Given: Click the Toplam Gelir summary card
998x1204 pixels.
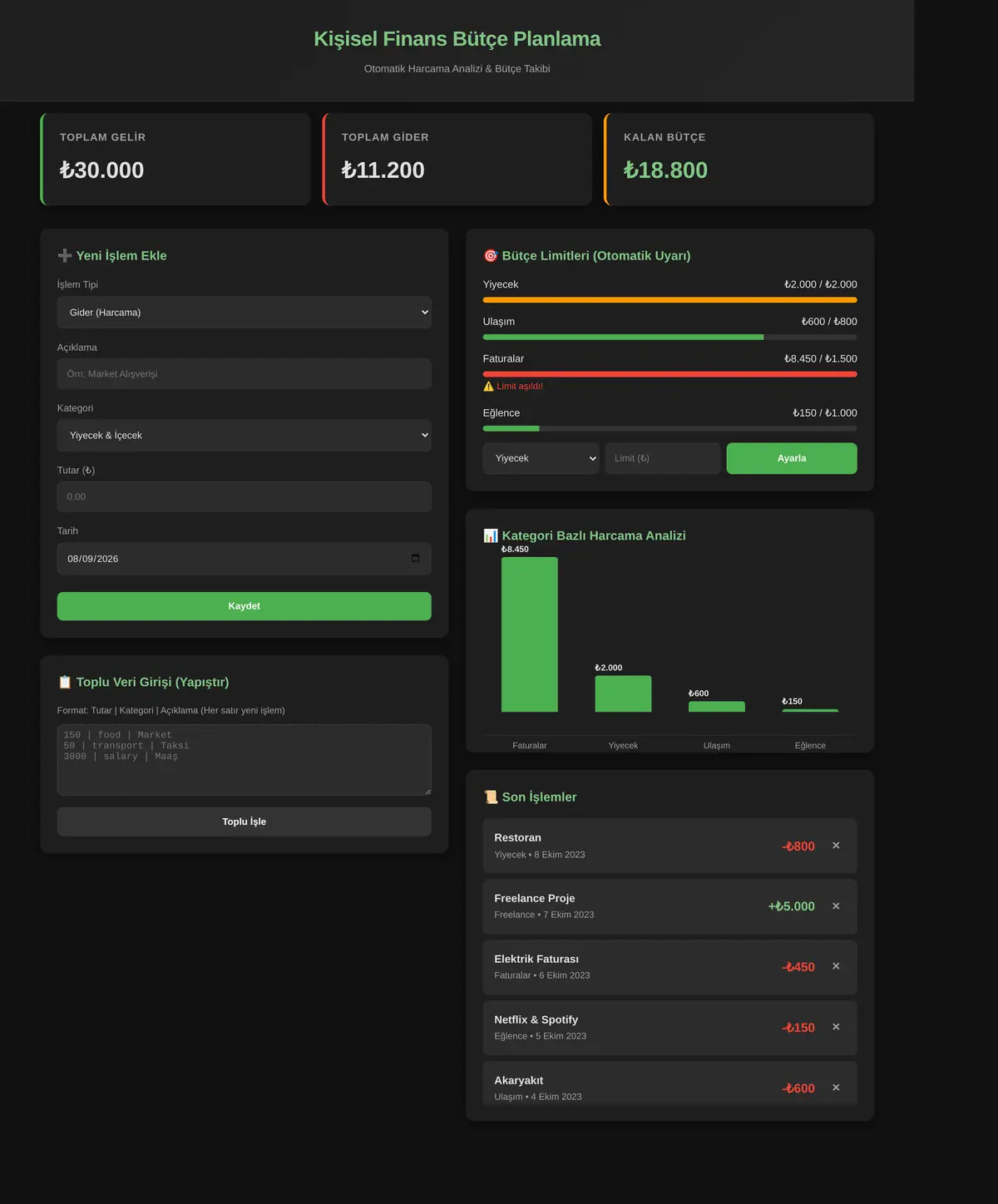Looking at the screenshot, I should (x=175, y=160).
